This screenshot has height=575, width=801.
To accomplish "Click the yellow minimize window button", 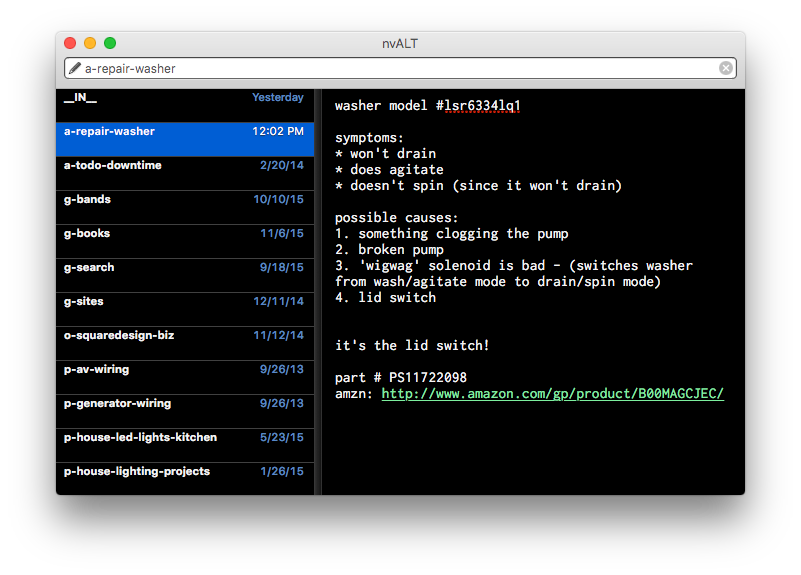I will [90, 43].
